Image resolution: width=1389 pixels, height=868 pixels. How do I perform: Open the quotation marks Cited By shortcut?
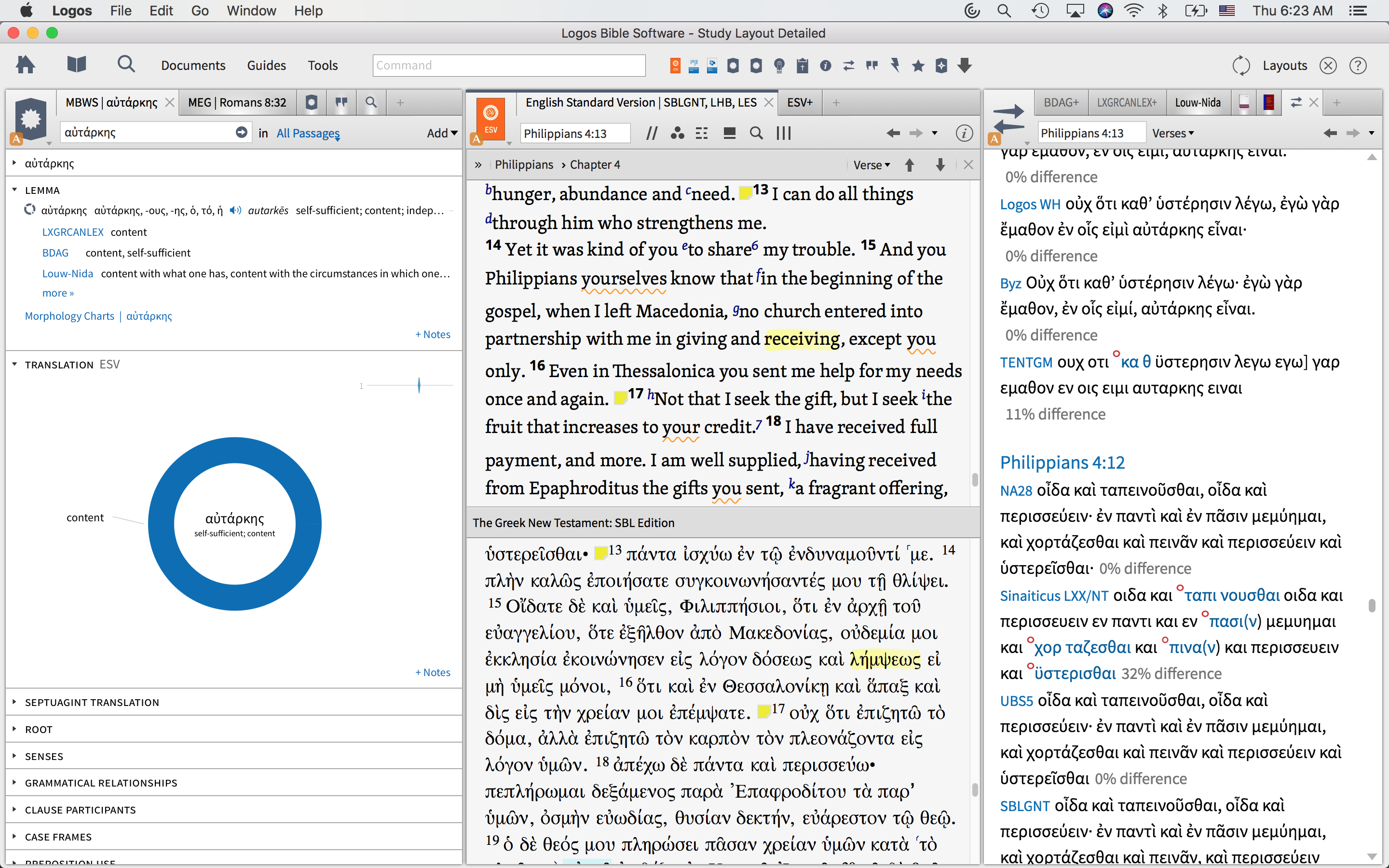(872, 66)
